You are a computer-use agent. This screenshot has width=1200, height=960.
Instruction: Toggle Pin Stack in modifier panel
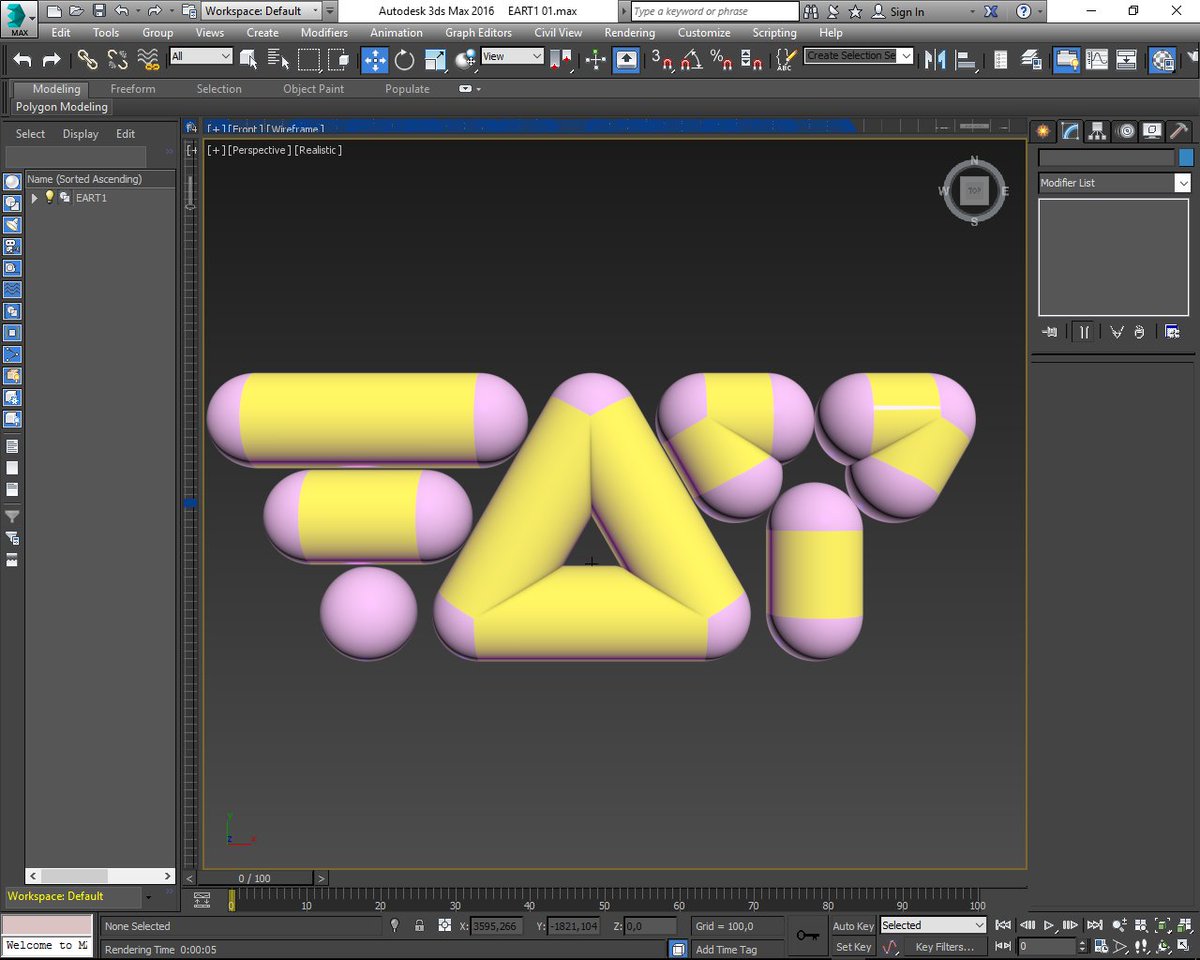coord(1049,332)
